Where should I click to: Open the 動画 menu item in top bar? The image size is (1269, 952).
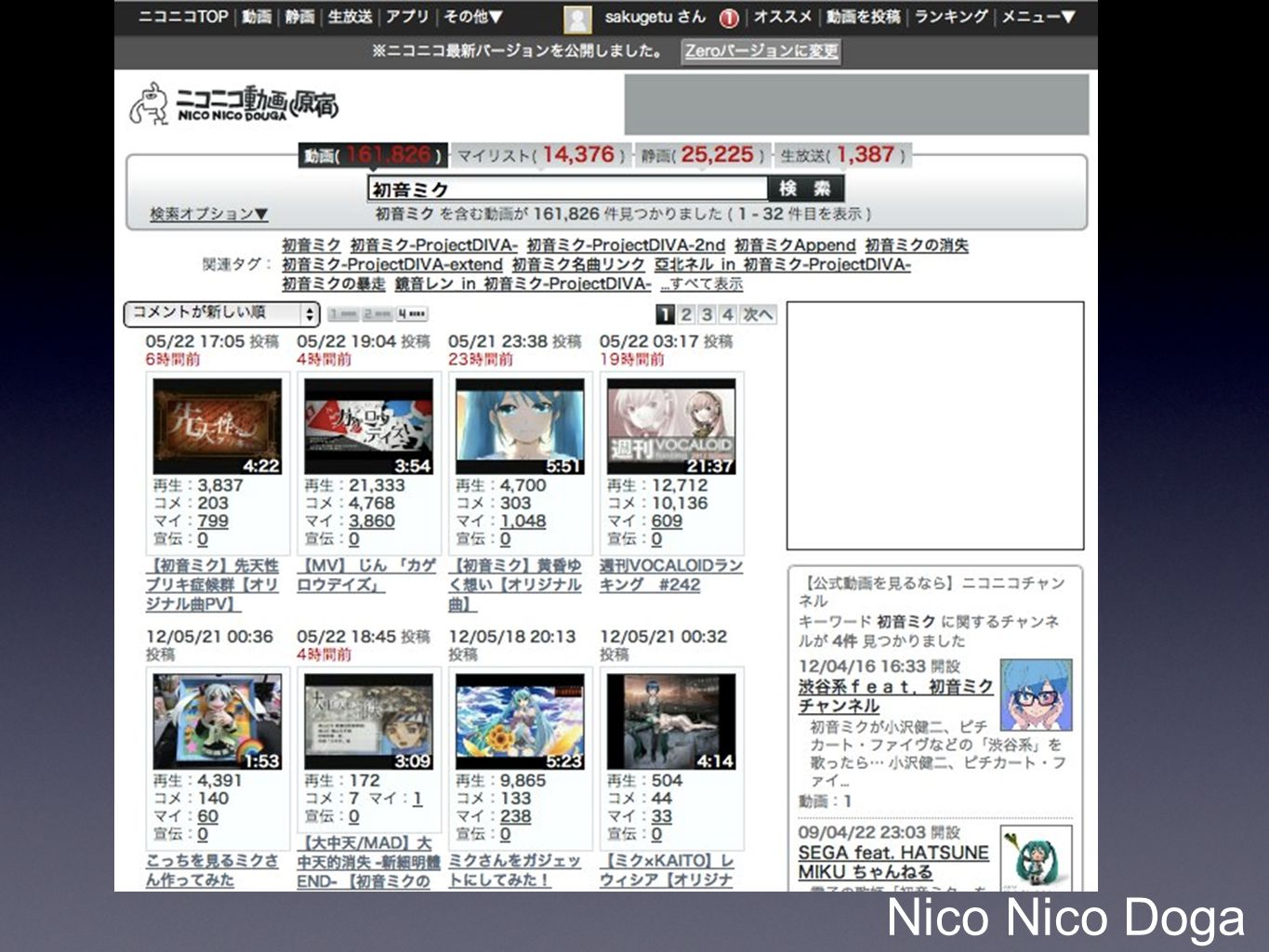coord(257,17)
